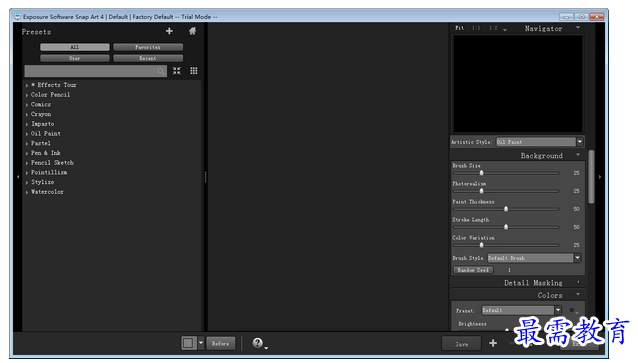Collapse left panel using left edge arrow

pos(18,177)
